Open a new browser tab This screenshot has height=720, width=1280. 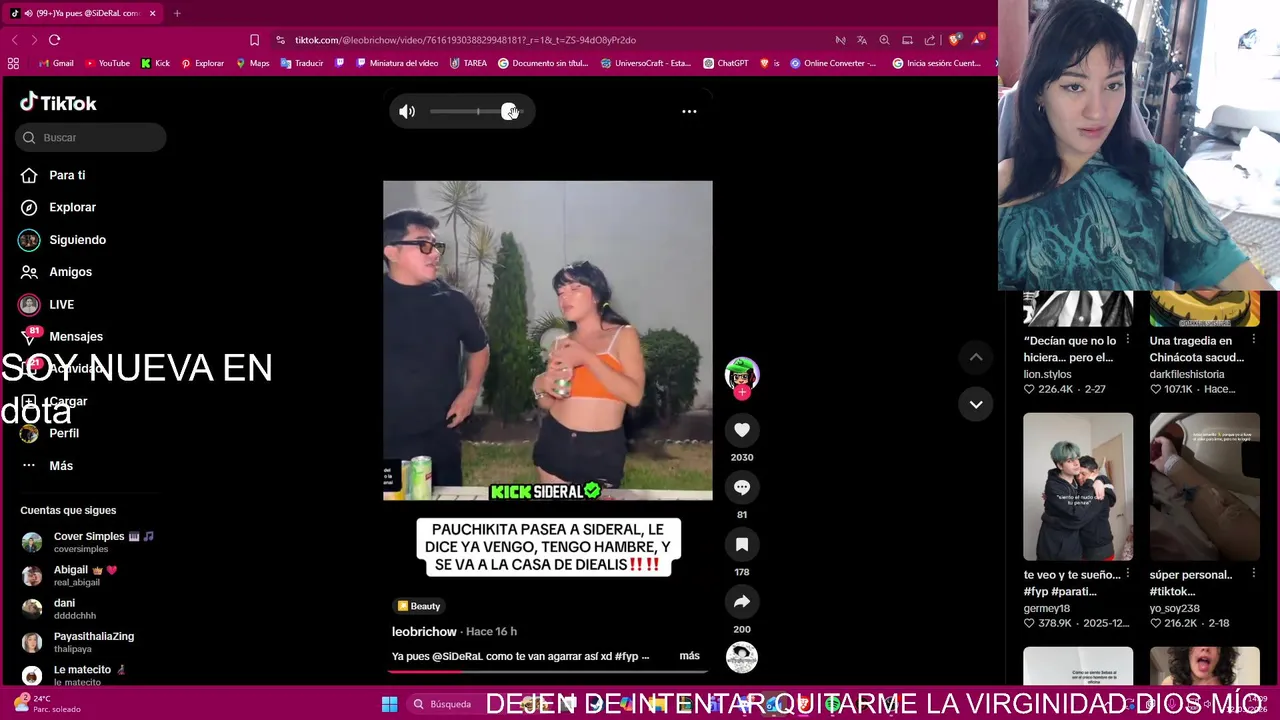pos(177,13)
